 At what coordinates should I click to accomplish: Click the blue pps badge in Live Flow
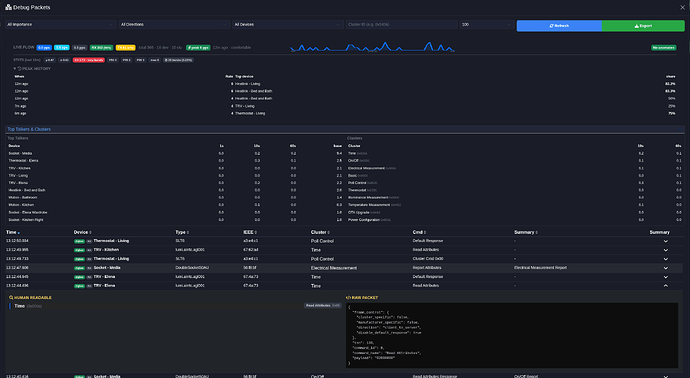[x=44, y=48]
